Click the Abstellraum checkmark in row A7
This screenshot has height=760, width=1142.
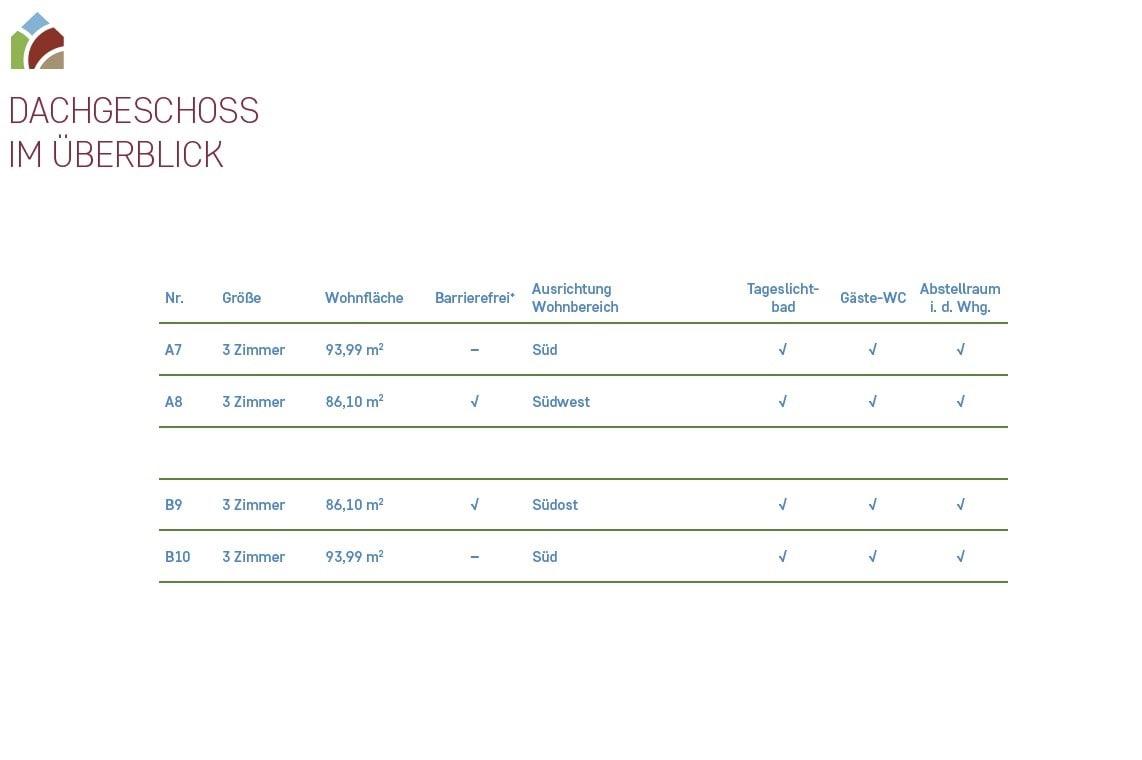[960, 350]
